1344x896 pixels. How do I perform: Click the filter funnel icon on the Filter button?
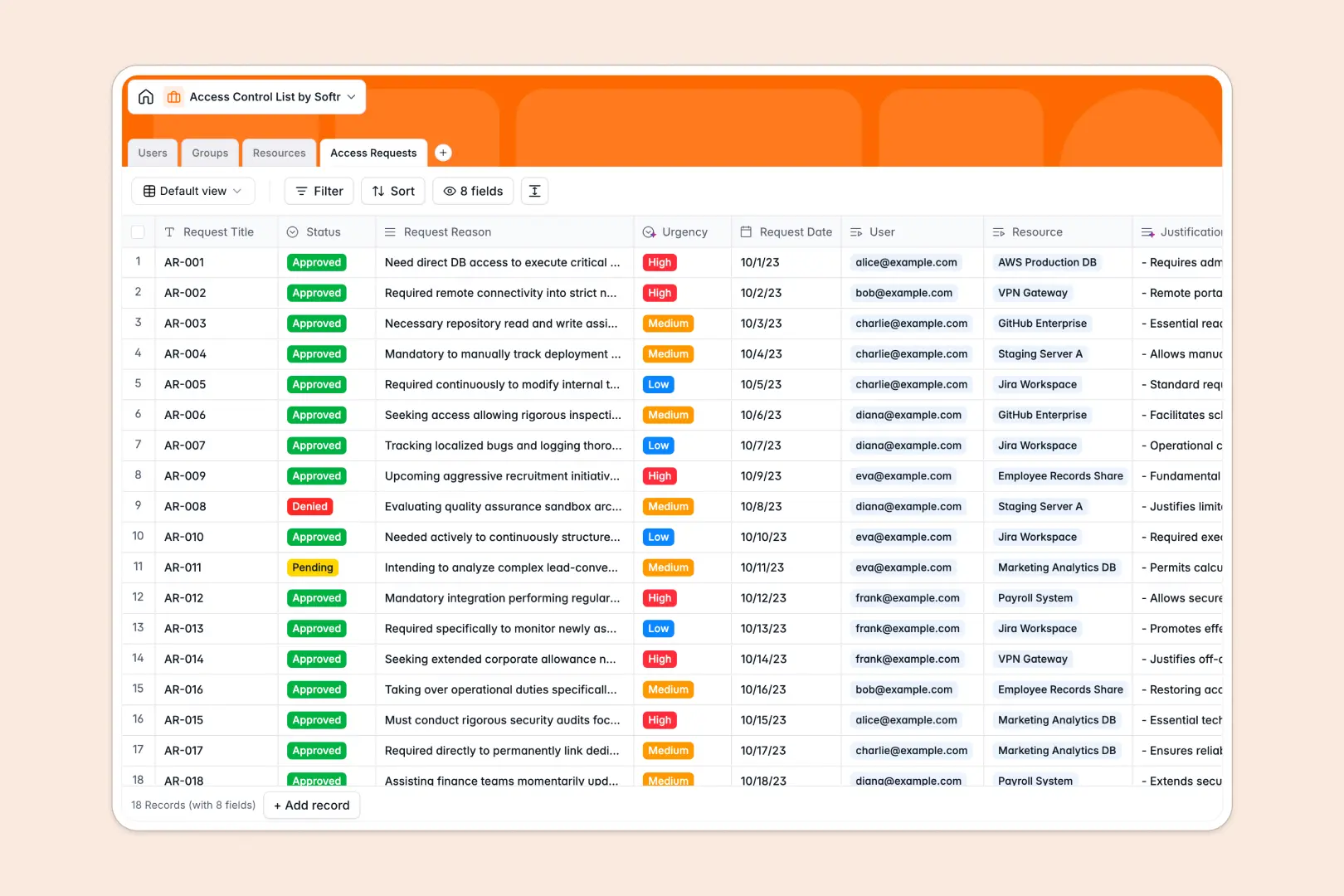click(x=300, y=191)
